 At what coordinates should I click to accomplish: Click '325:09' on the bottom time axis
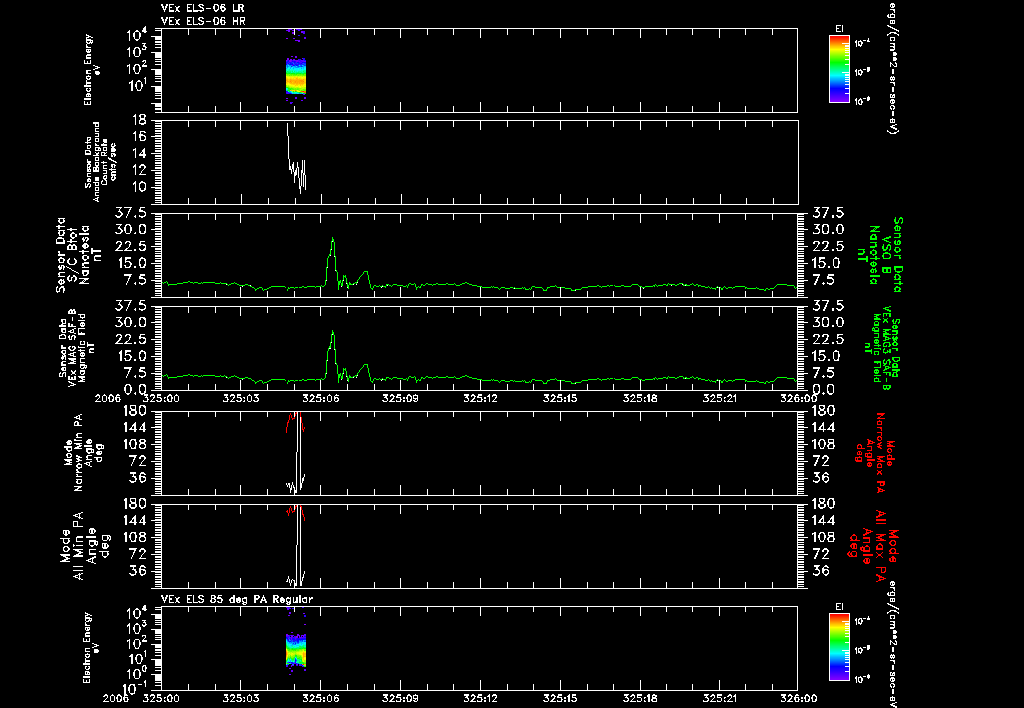(400, 698)
